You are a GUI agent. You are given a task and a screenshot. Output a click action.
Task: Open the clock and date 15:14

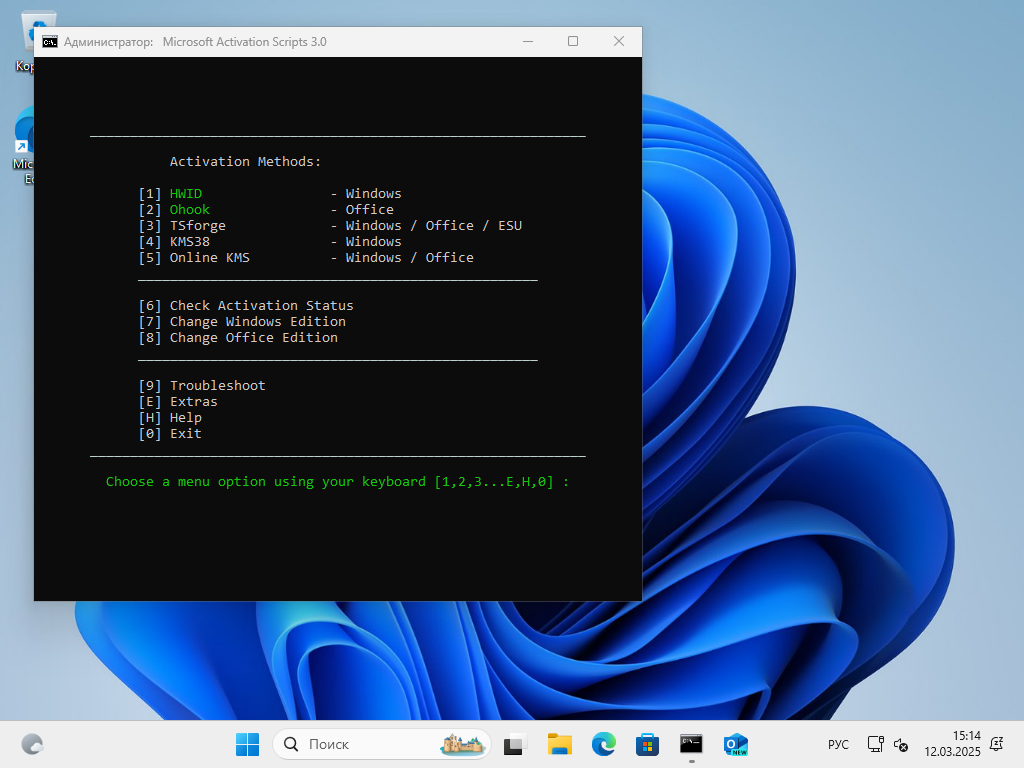952,744
